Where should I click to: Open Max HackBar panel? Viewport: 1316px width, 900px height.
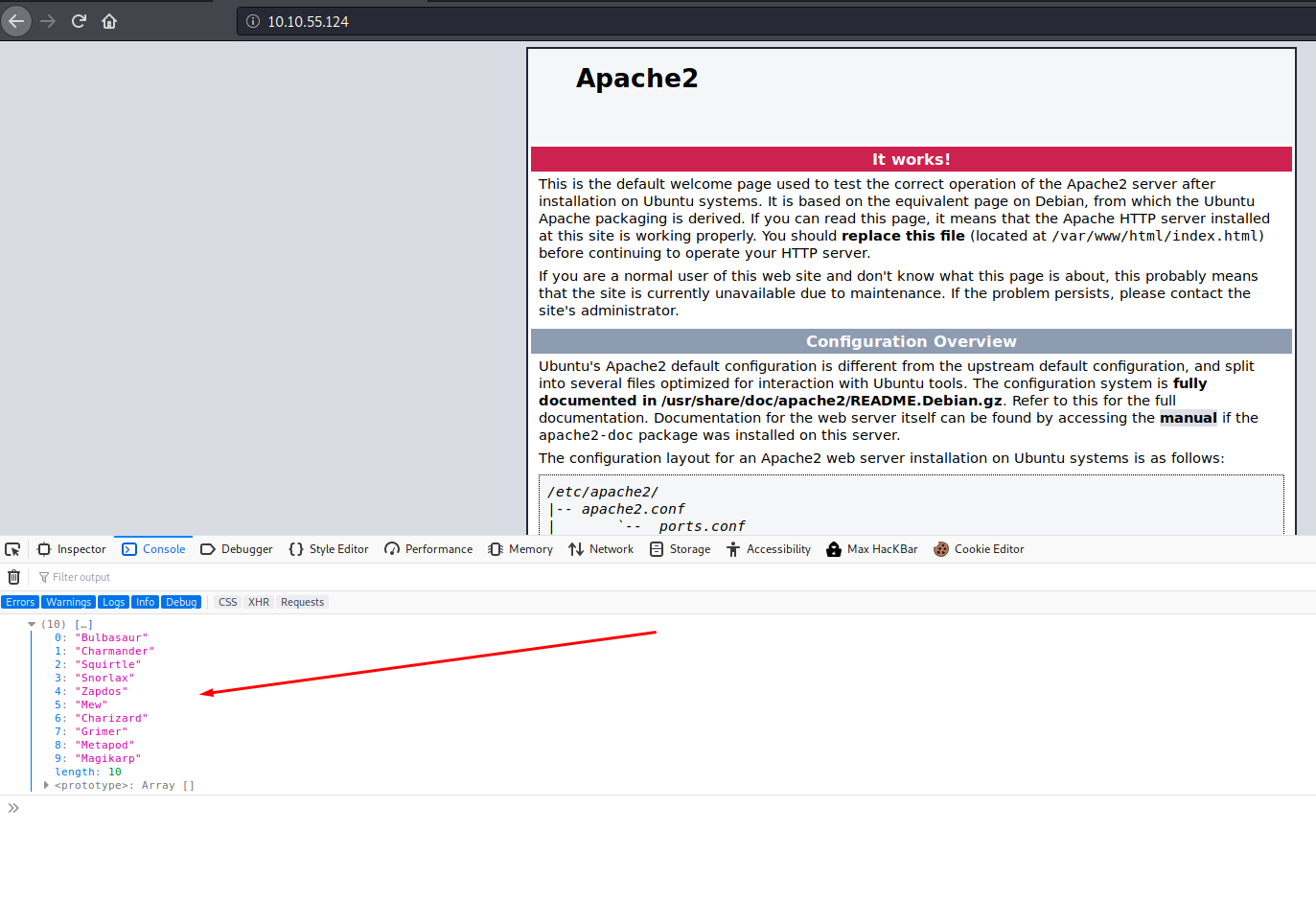[871, 549]
